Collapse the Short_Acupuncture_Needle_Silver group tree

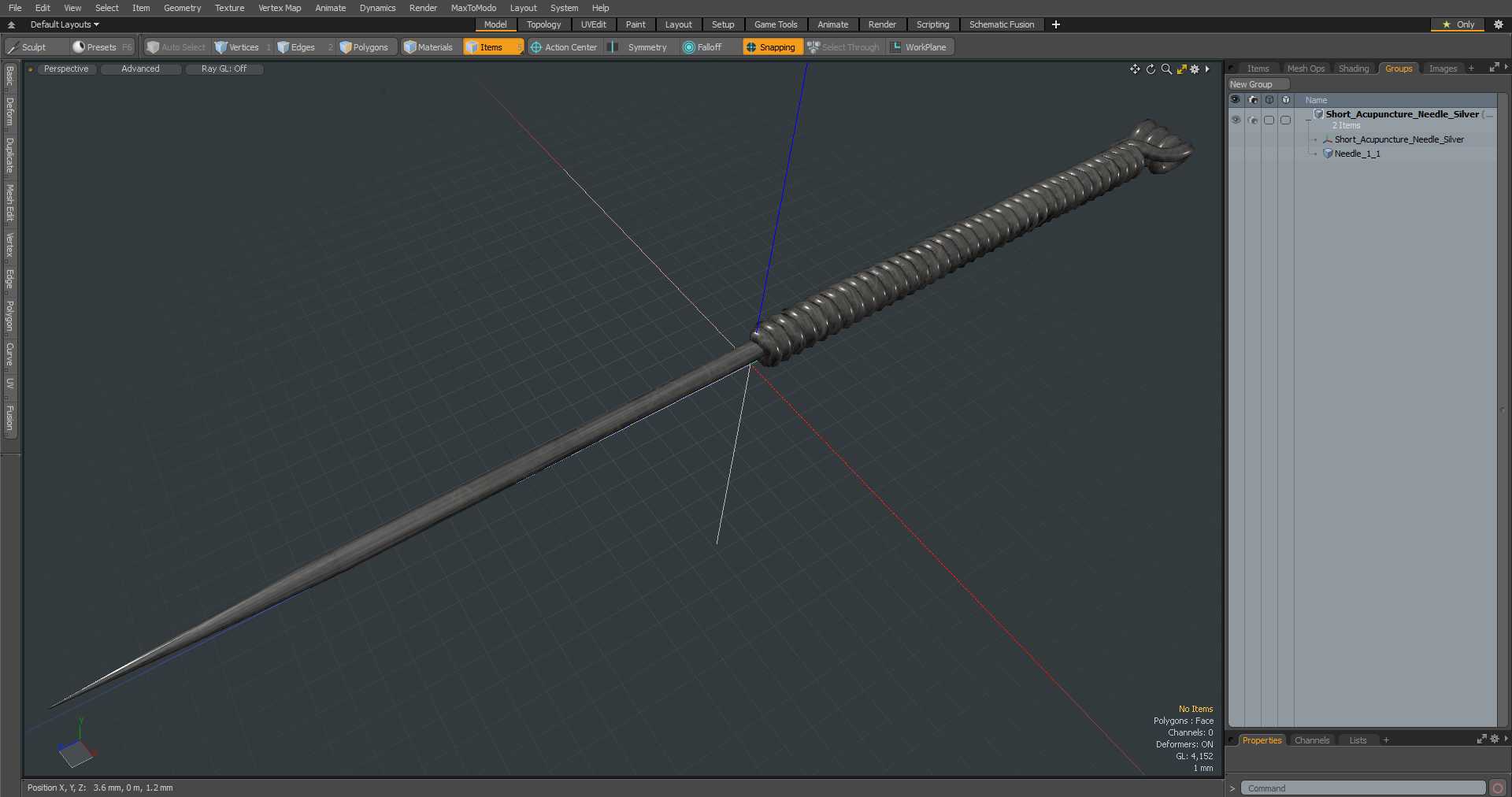point(1308,120)
